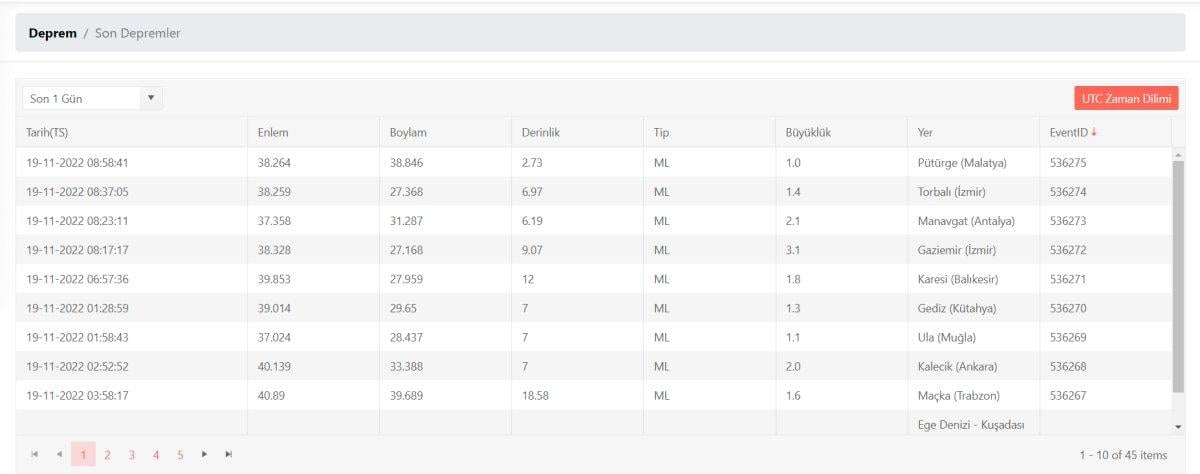Open the Son 1 Gün time range dropdown
Viewport: 1200px width, 474px height.
point(92,98)
